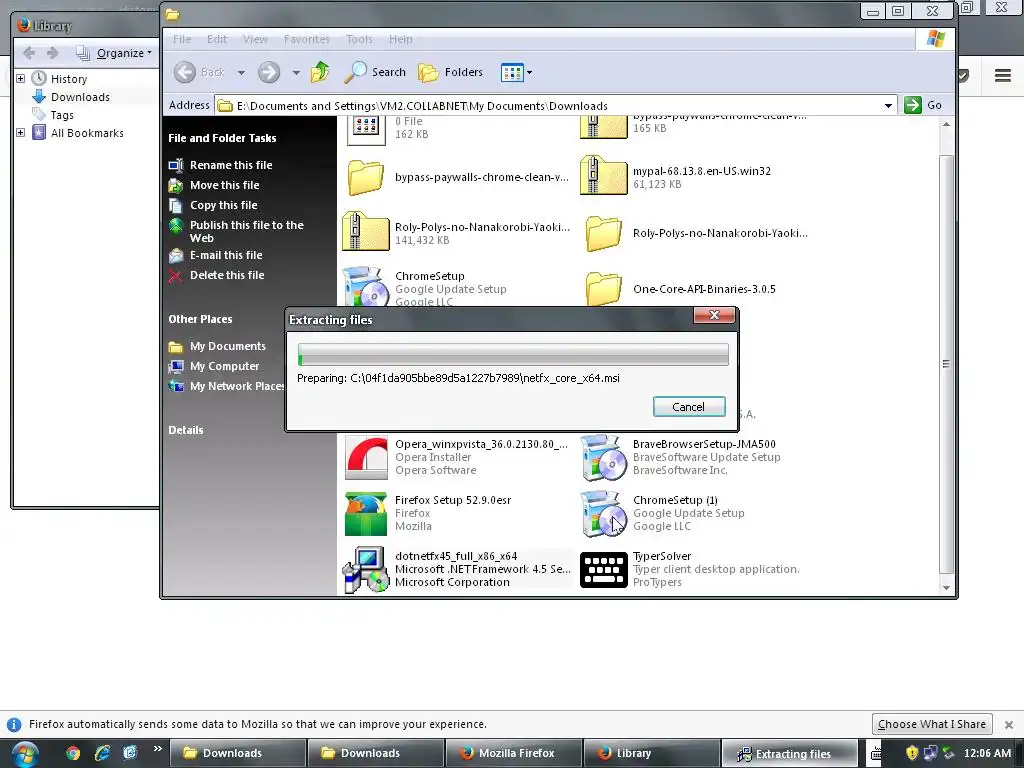The width and height of the screenshot is (1024, 768).
Task: Select the TyperSolver keyboard icon
Action: (603, 569)
